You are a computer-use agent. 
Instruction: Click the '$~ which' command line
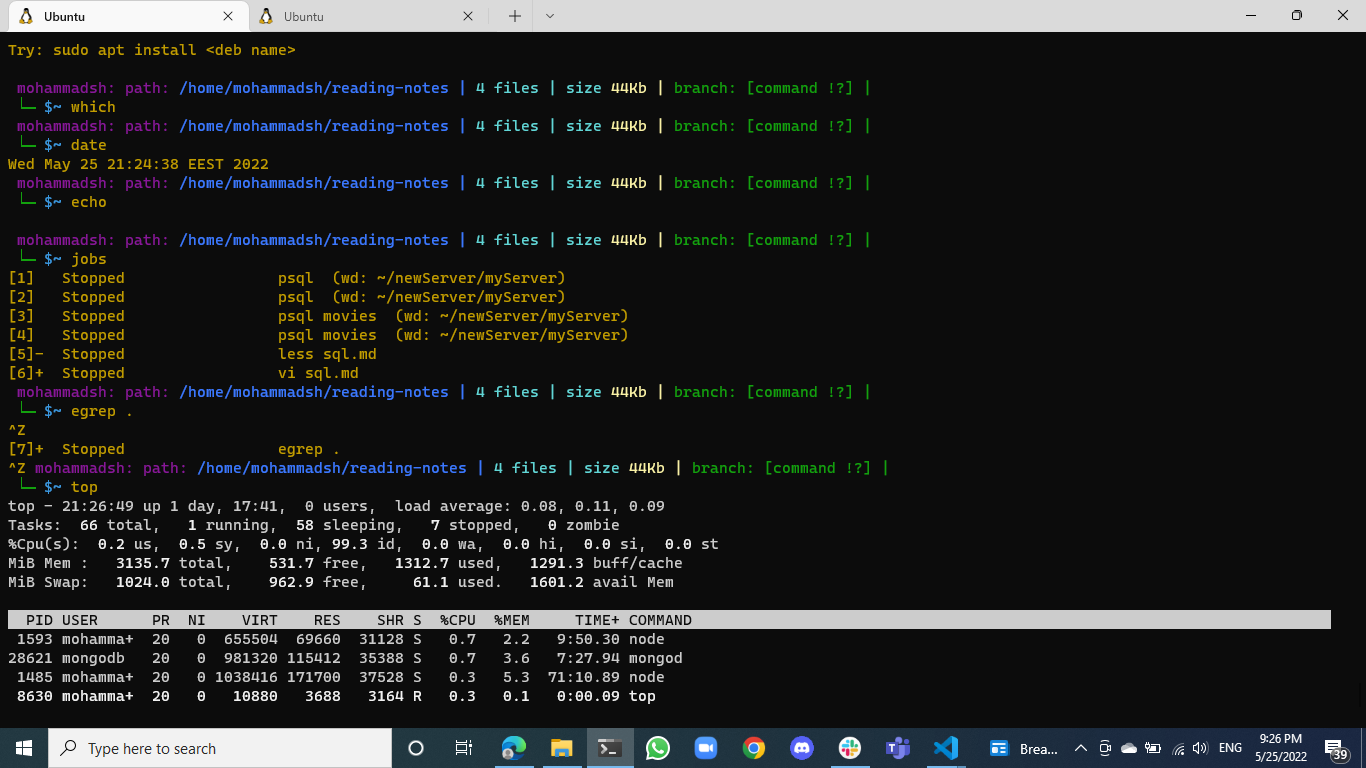[67, 107]
